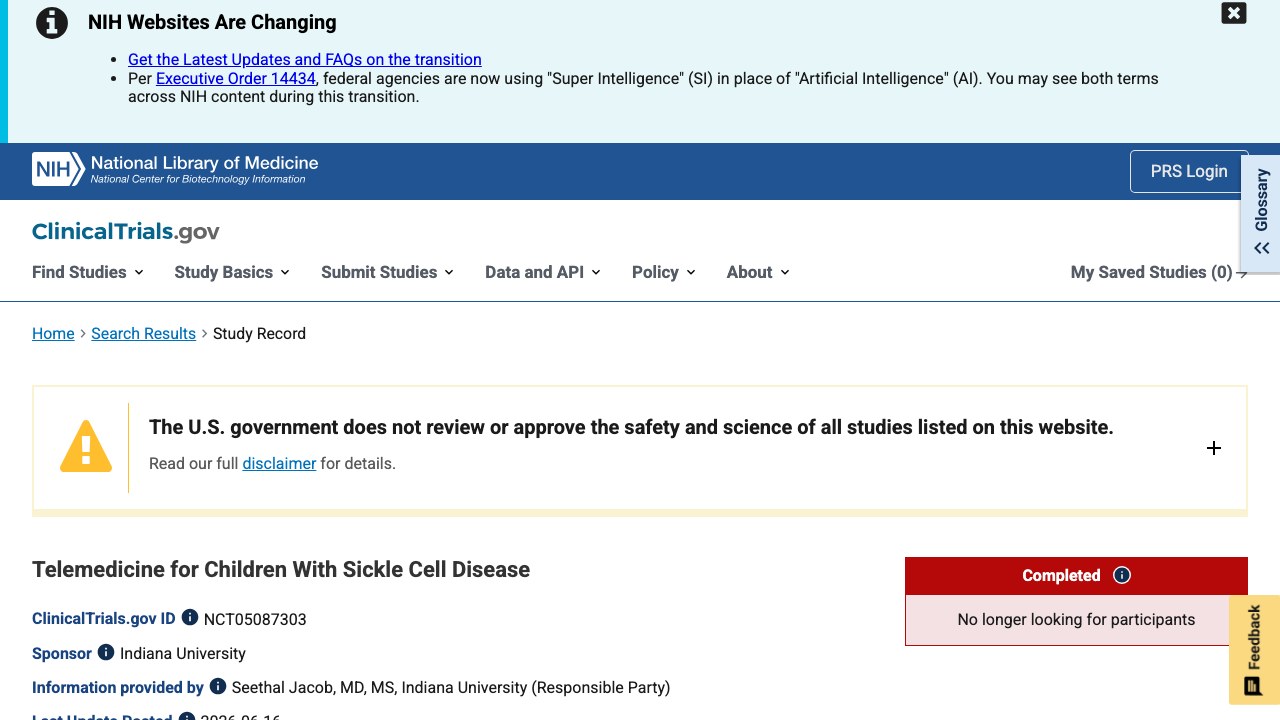Click info icon next to Information provided by

tap(218, 686)
